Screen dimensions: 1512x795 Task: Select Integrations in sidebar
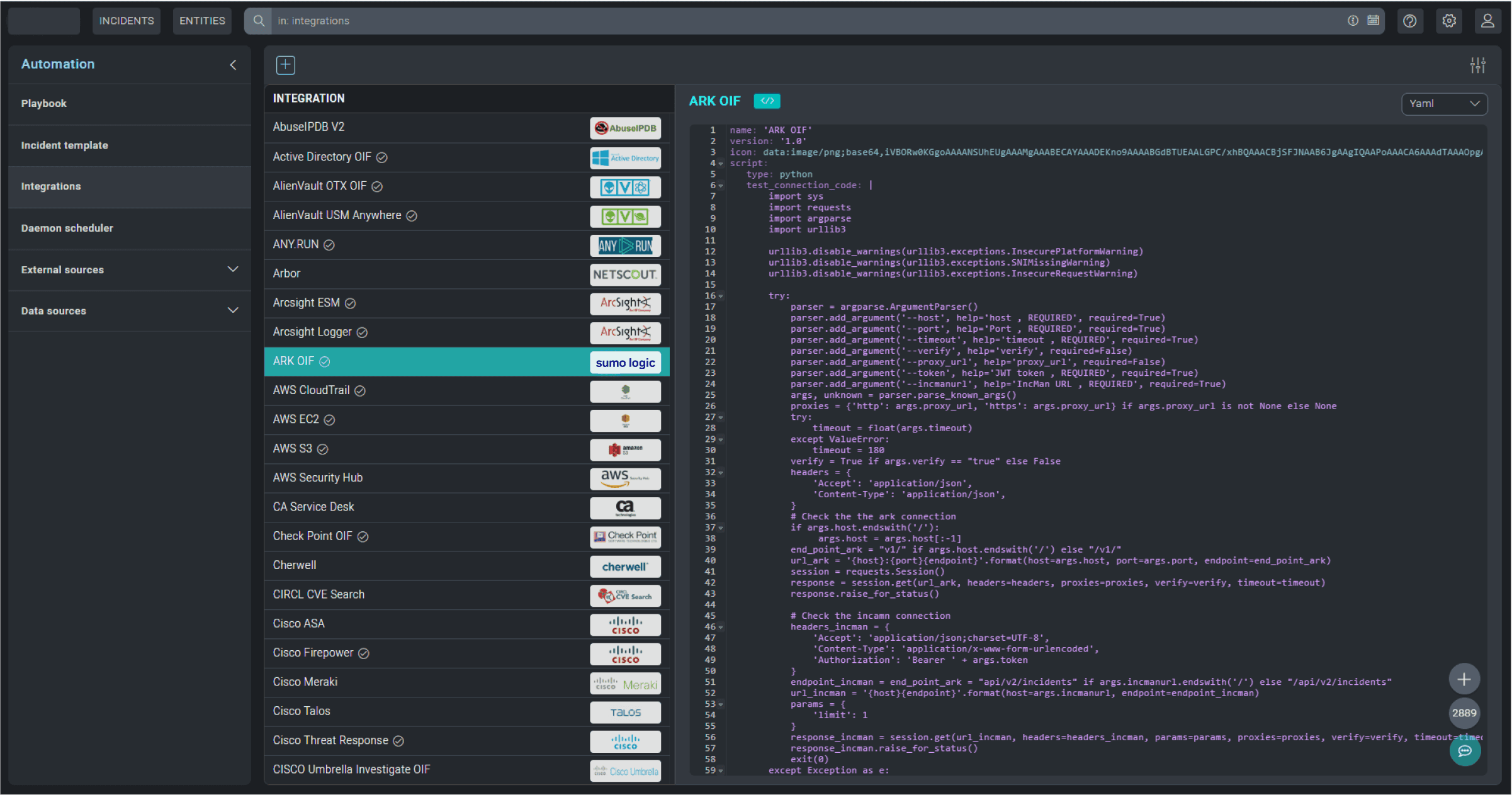[130, 187]
